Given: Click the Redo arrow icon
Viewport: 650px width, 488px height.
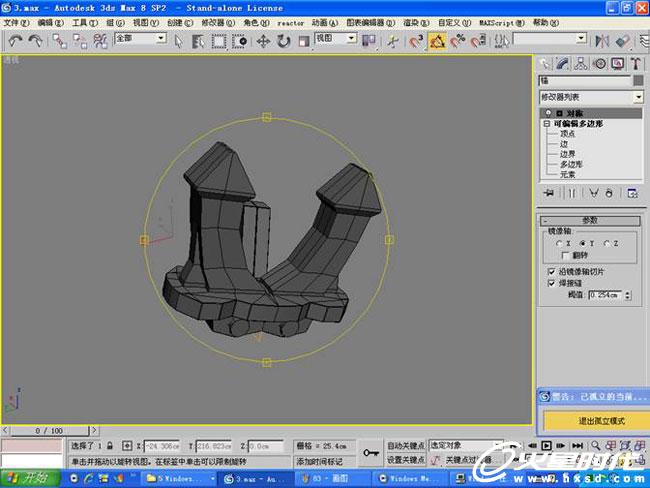Looking at the screenshot, I should point(36,41).
